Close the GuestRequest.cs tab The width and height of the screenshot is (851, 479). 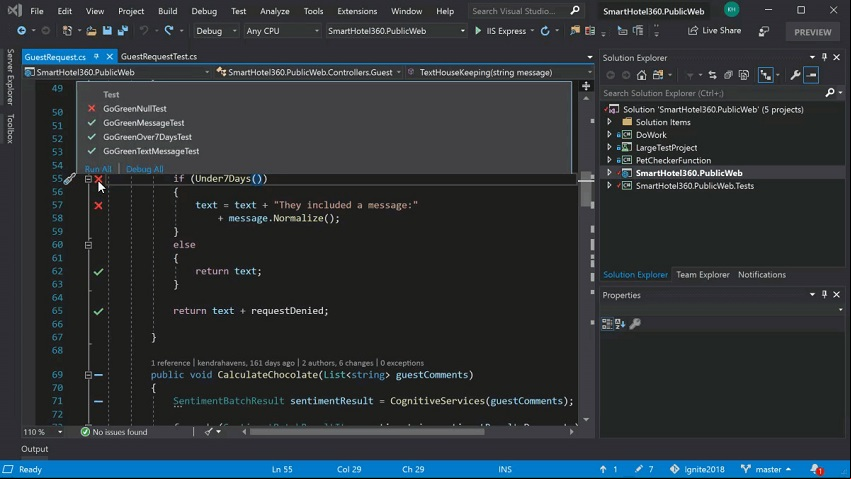click(109, 56)
